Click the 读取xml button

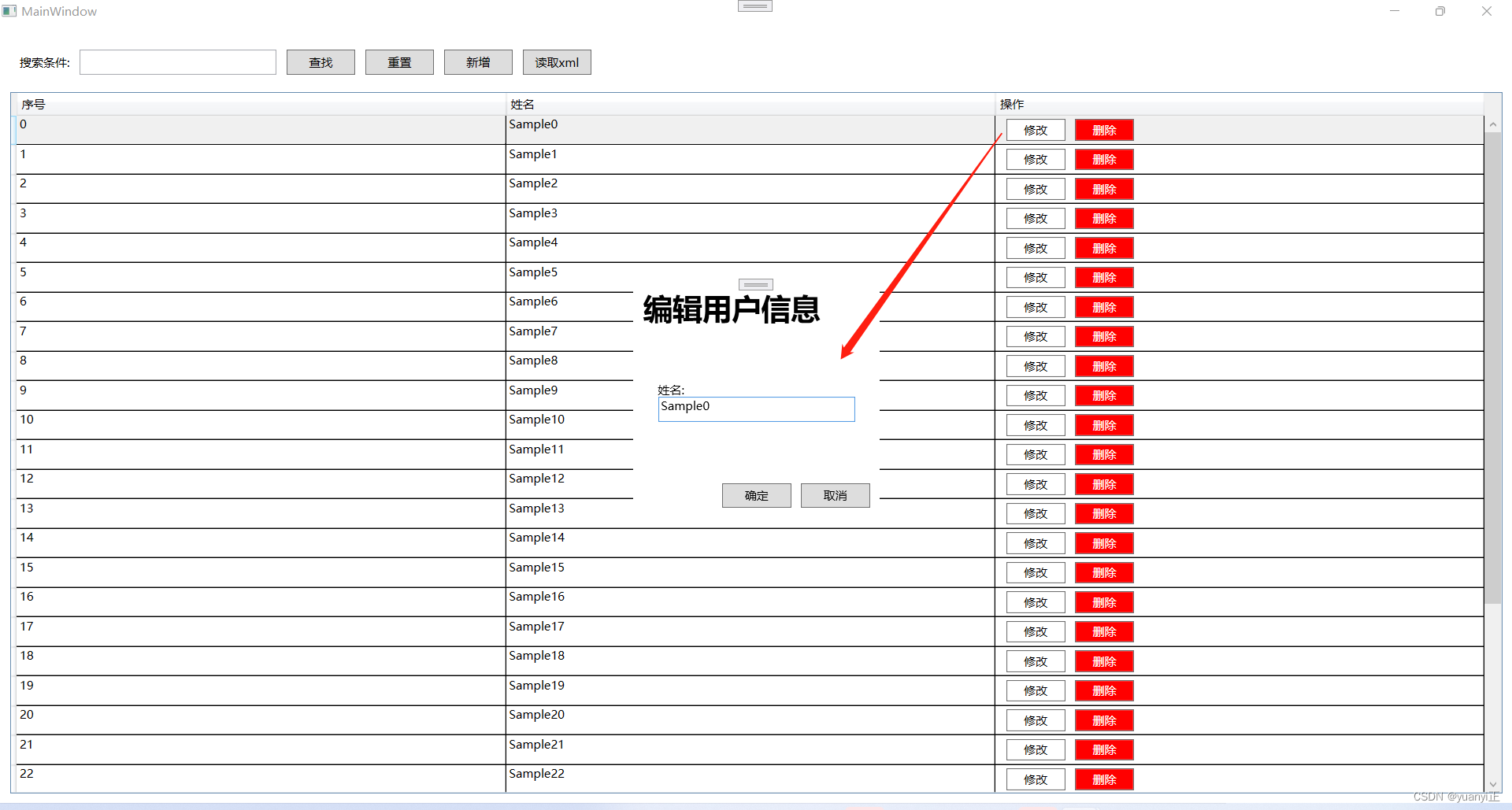point(557,62)
